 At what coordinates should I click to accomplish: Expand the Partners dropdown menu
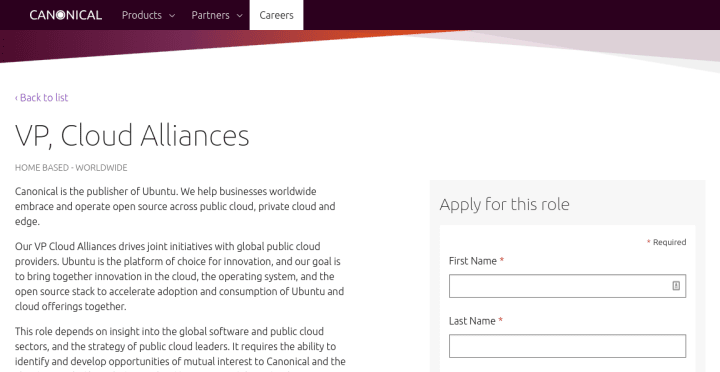pyautogui.click(x=217, y=15)
